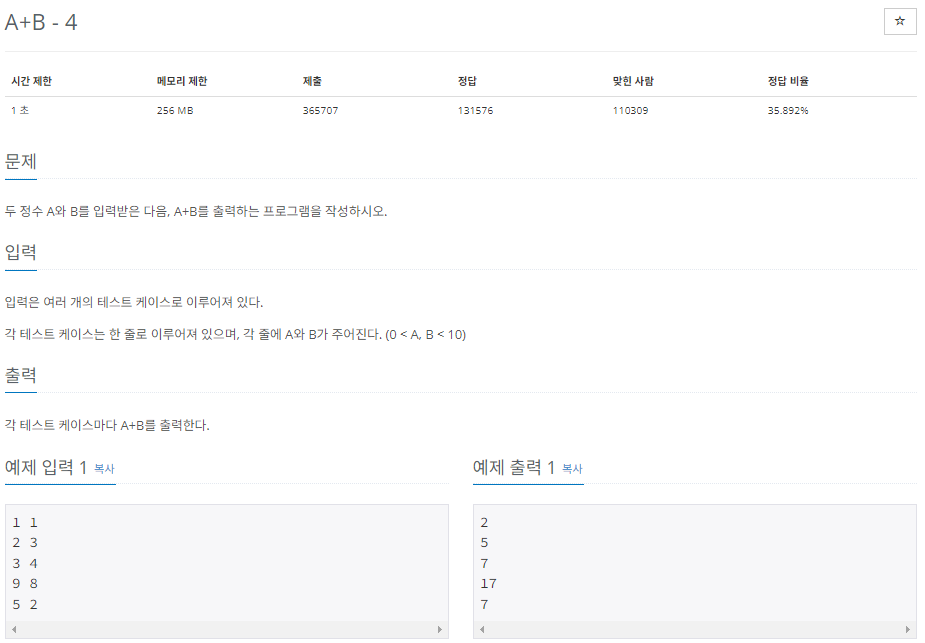Click the correct count 131576
The image size is (925, 643).
point(475,110)
